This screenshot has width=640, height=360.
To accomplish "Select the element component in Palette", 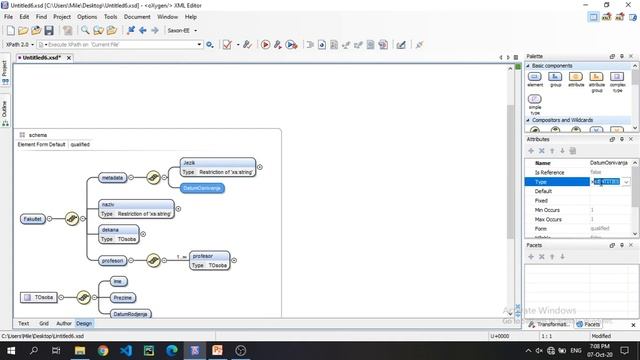I will click(535, 79).
